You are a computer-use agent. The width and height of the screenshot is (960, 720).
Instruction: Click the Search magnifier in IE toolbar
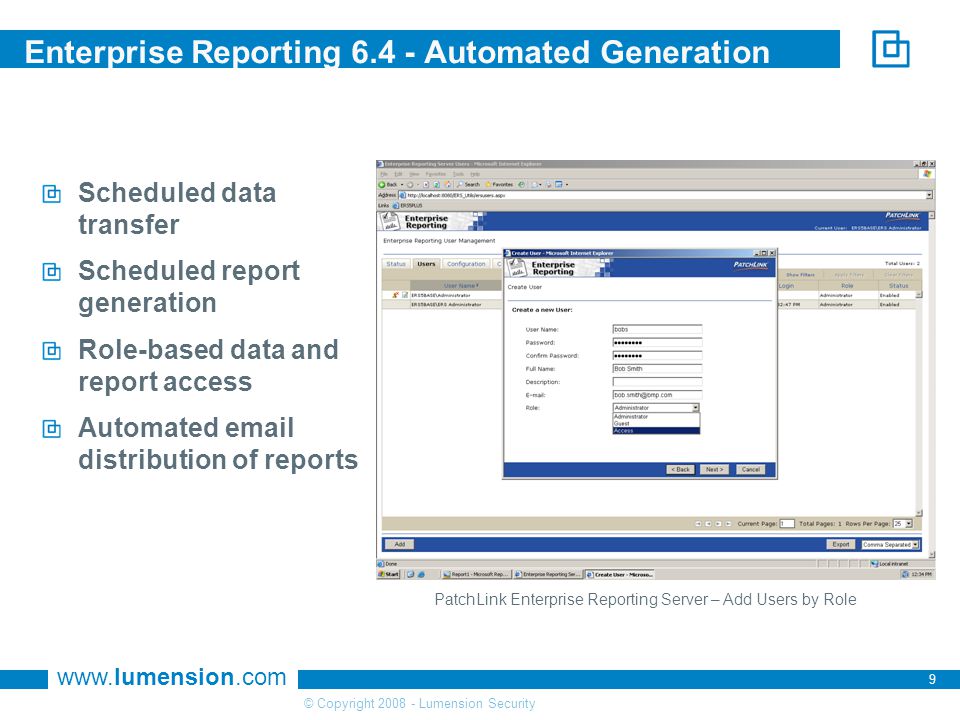coord(468,184)
